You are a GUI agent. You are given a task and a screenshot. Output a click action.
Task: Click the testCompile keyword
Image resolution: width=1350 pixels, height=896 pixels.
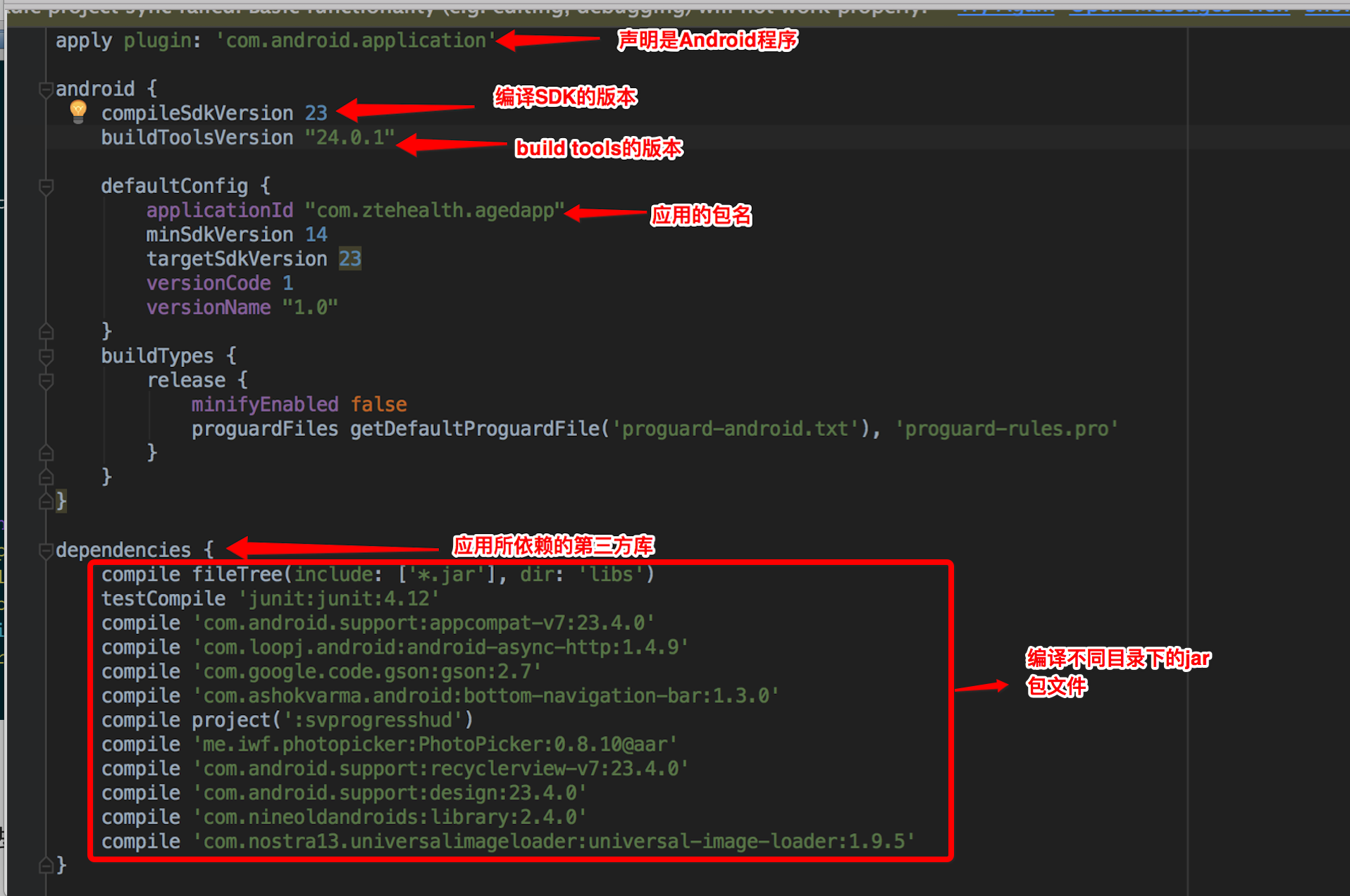click(163, 599)
